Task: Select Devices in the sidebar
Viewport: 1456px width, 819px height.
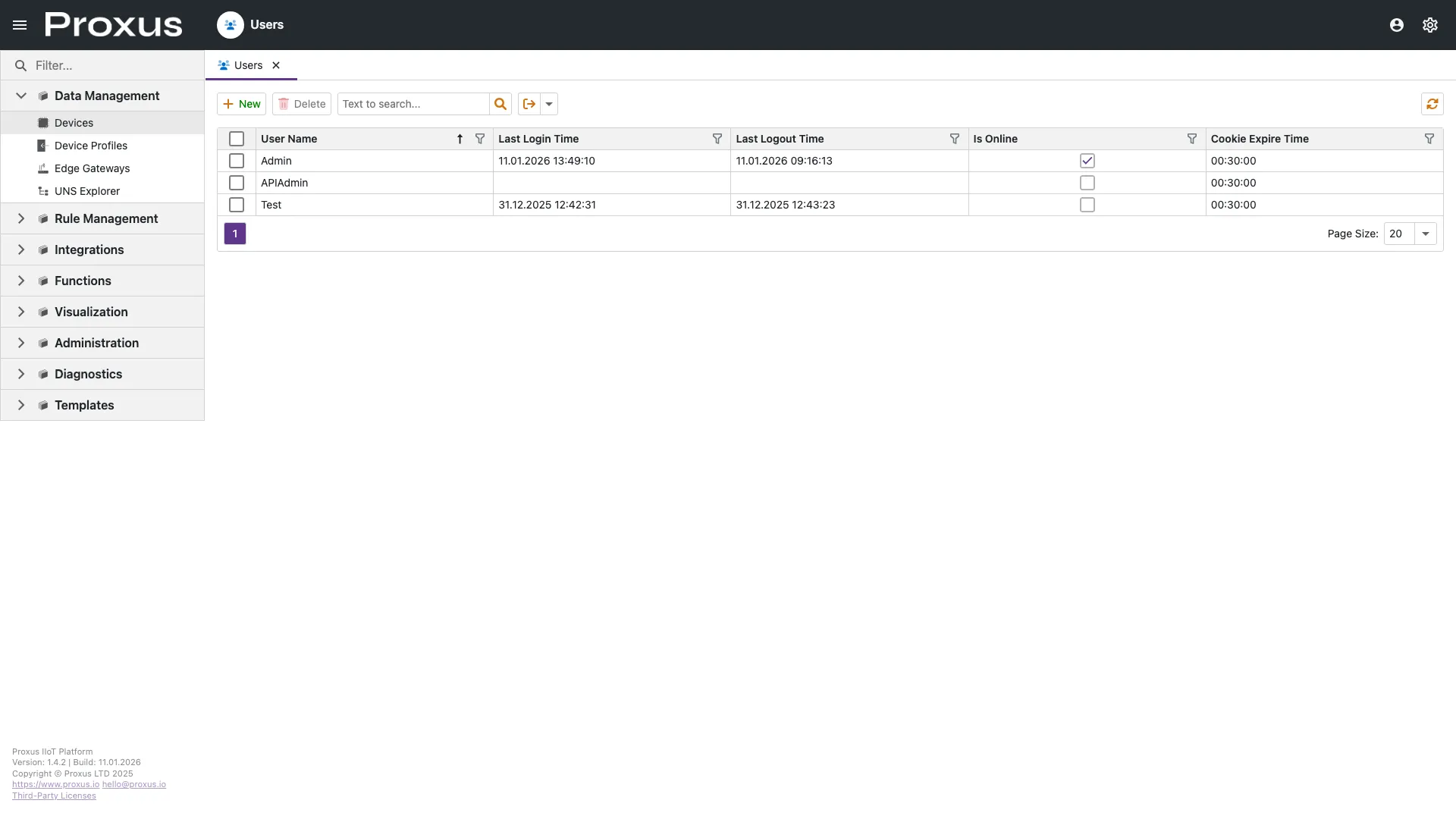Action: coord(74,122)
